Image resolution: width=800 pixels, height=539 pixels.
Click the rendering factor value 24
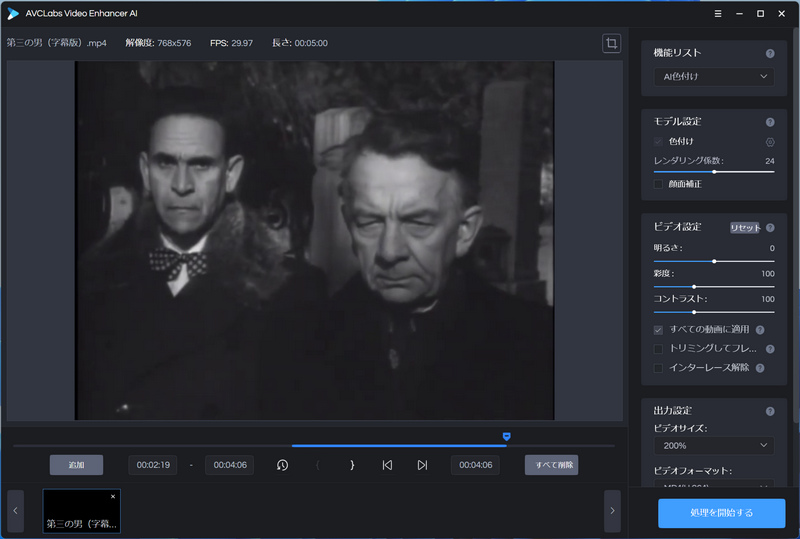click(769, 161)
